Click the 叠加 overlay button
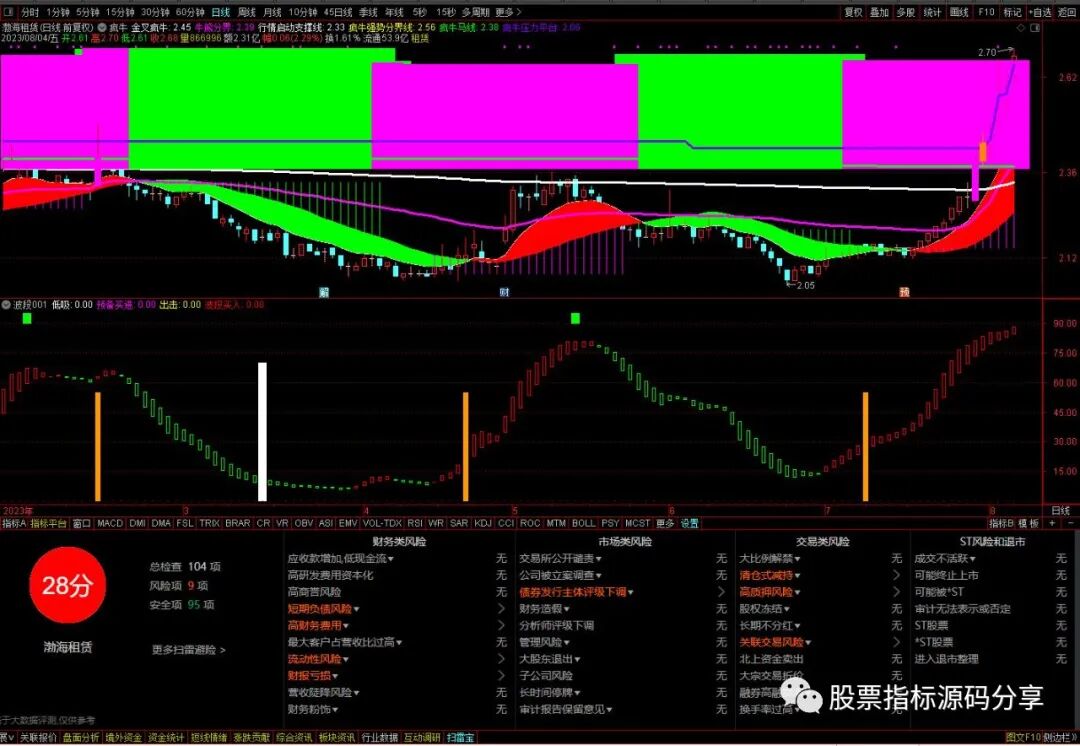 [x=880, y=12]
